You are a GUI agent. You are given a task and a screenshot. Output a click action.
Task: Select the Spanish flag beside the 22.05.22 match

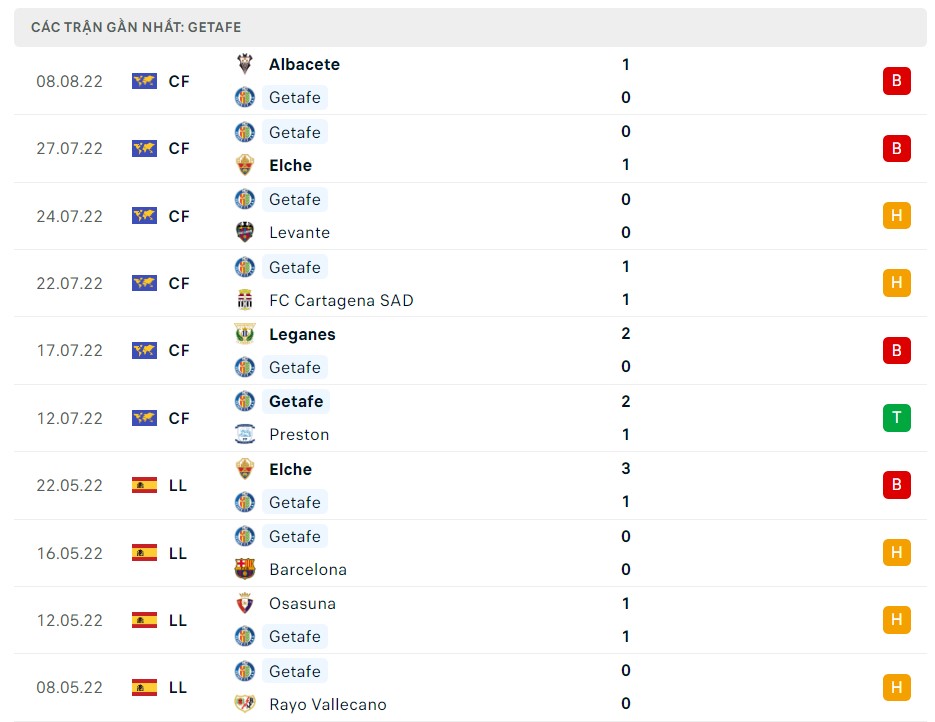(144, 485)
